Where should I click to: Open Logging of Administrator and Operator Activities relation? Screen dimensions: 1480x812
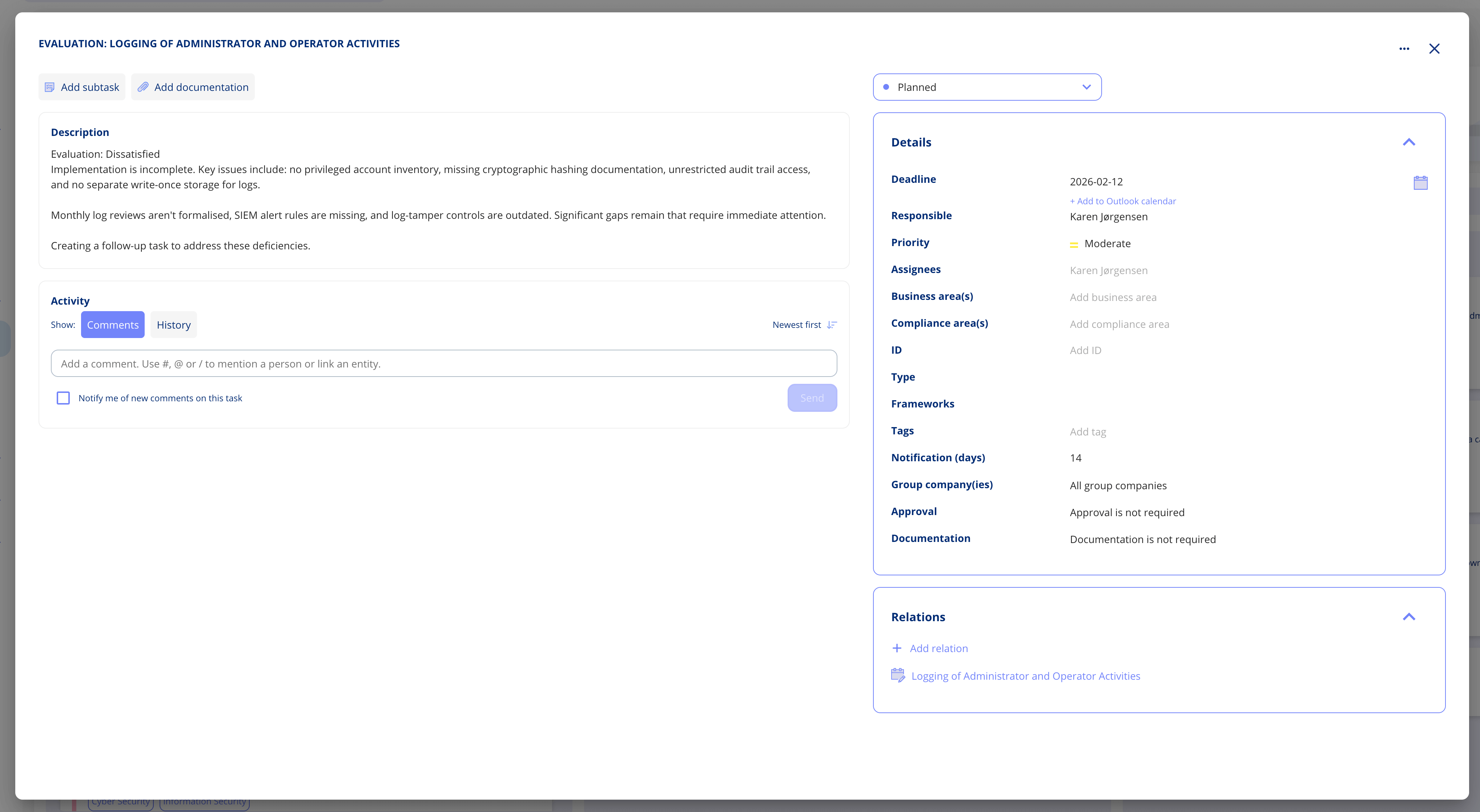point(1026,676)
